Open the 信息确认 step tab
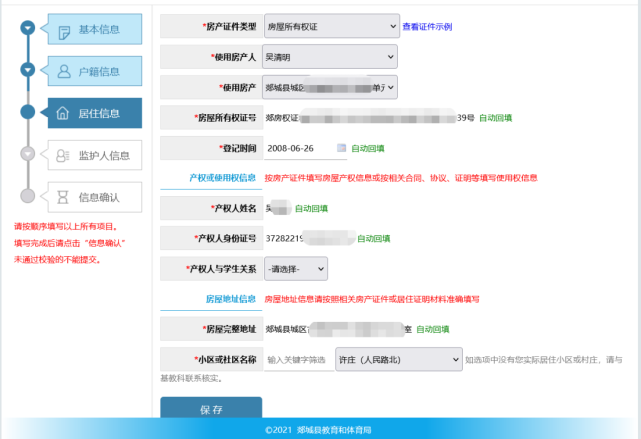Viewport: 641px width, 439px height. 95,197
